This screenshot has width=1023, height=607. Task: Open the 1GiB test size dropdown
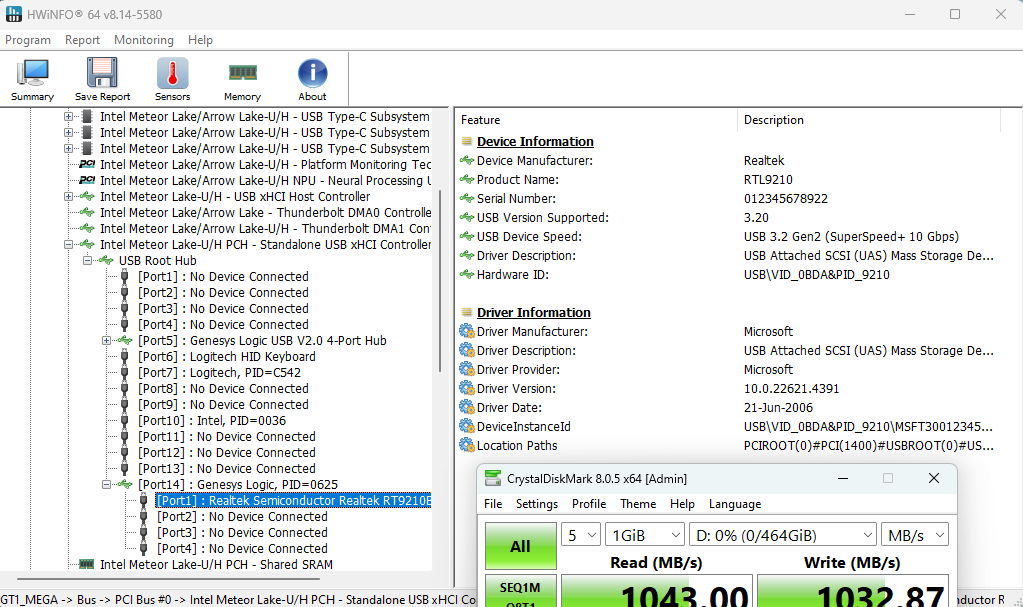[645, 535]
